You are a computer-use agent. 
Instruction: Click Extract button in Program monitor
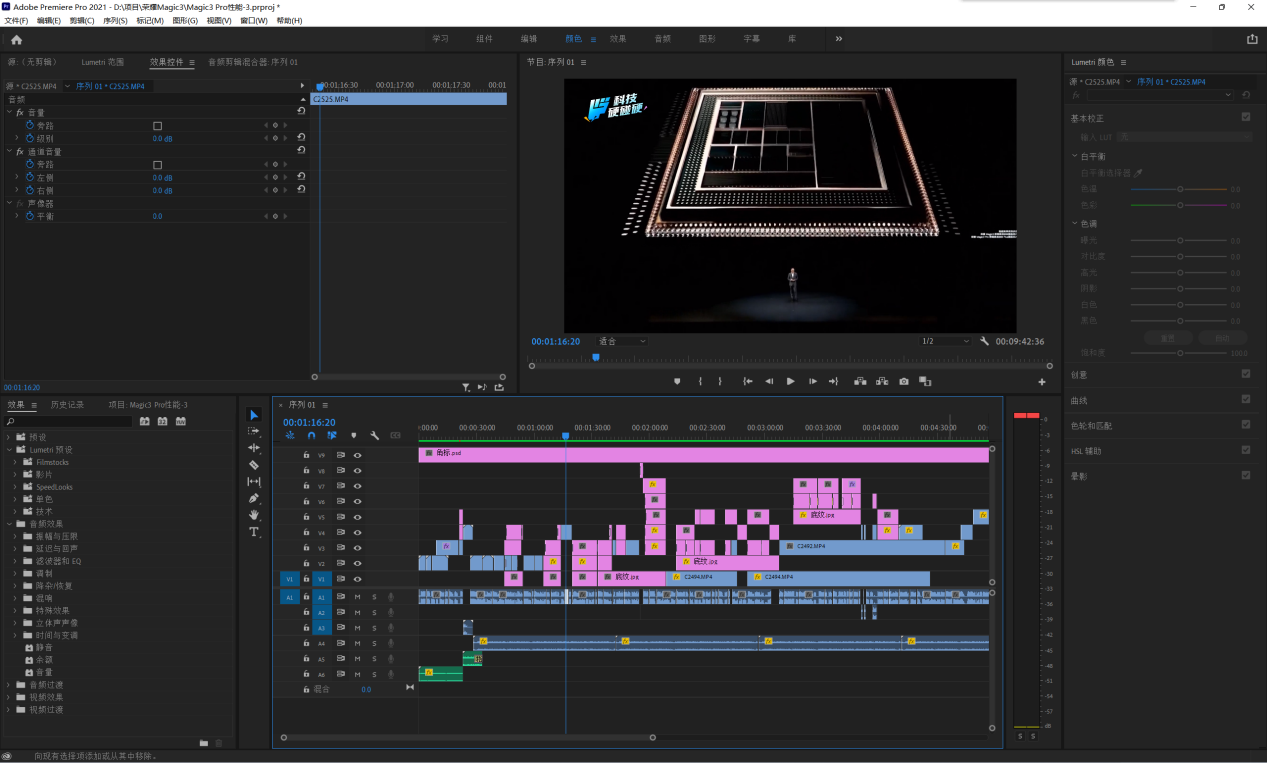[882, 381]
